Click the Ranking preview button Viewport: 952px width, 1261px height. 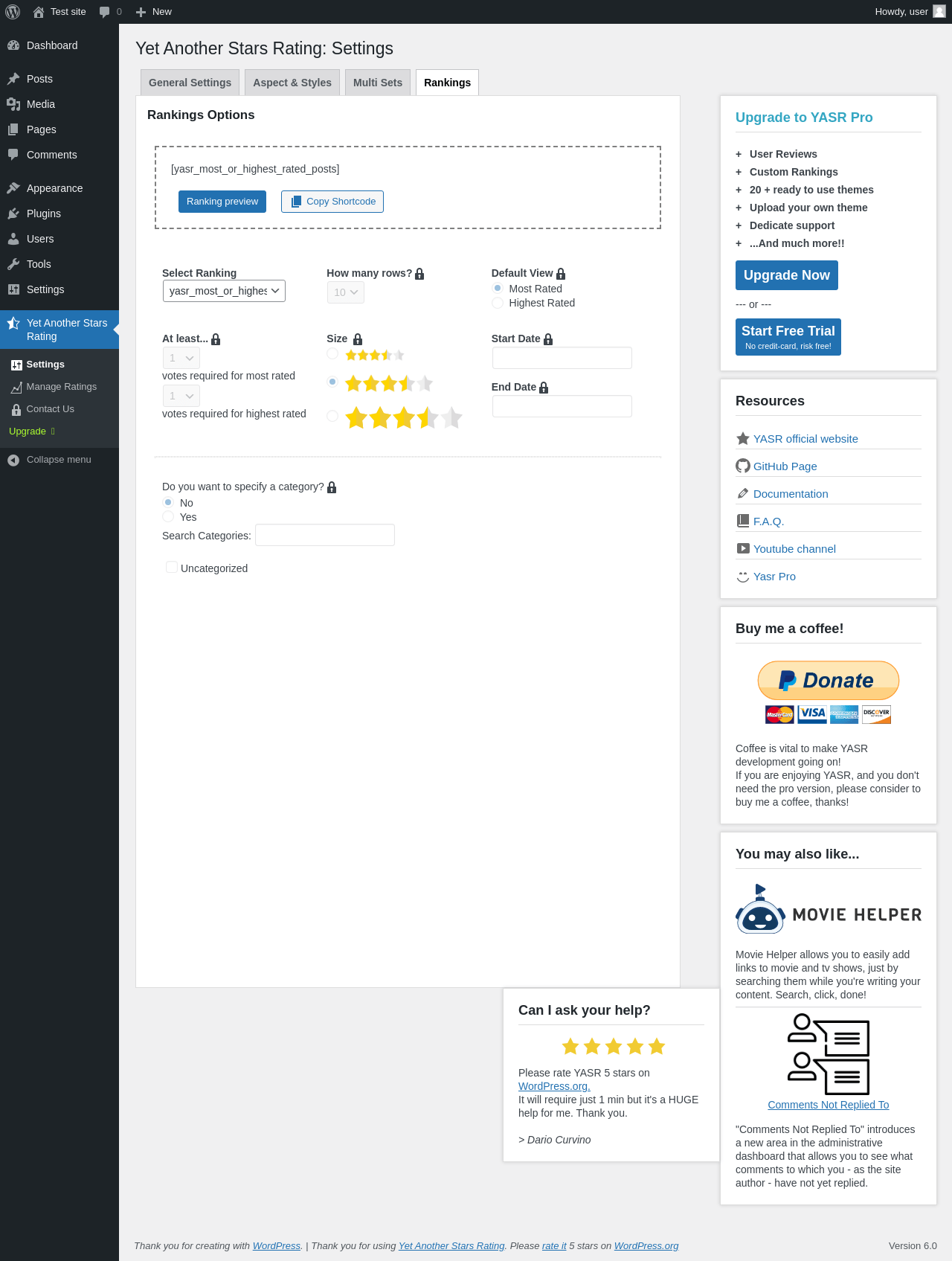click(222, 202)
